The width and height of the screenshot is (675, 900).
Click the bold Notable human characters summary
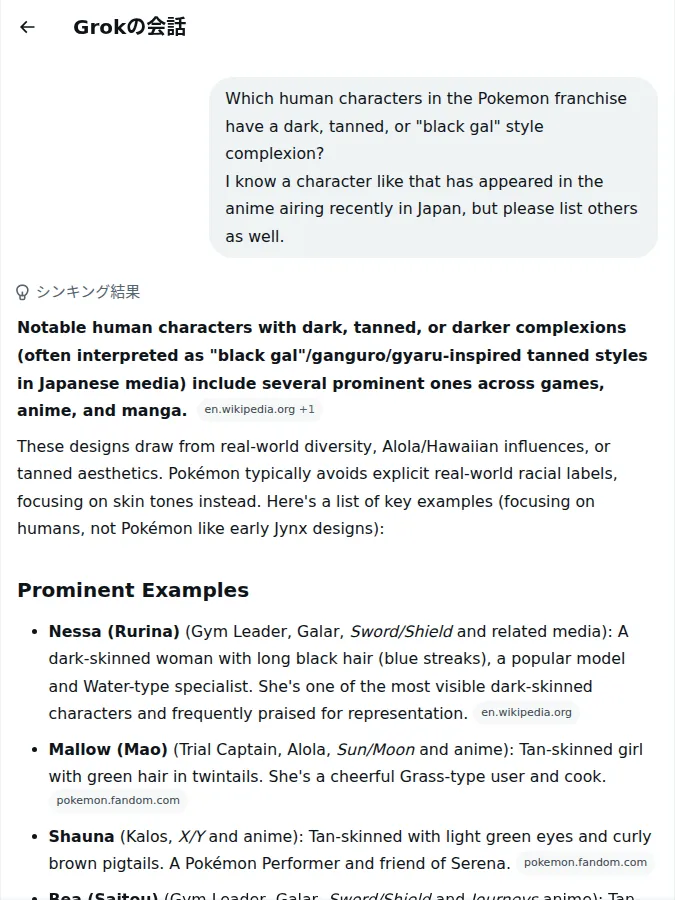click(x=332, y=369)
